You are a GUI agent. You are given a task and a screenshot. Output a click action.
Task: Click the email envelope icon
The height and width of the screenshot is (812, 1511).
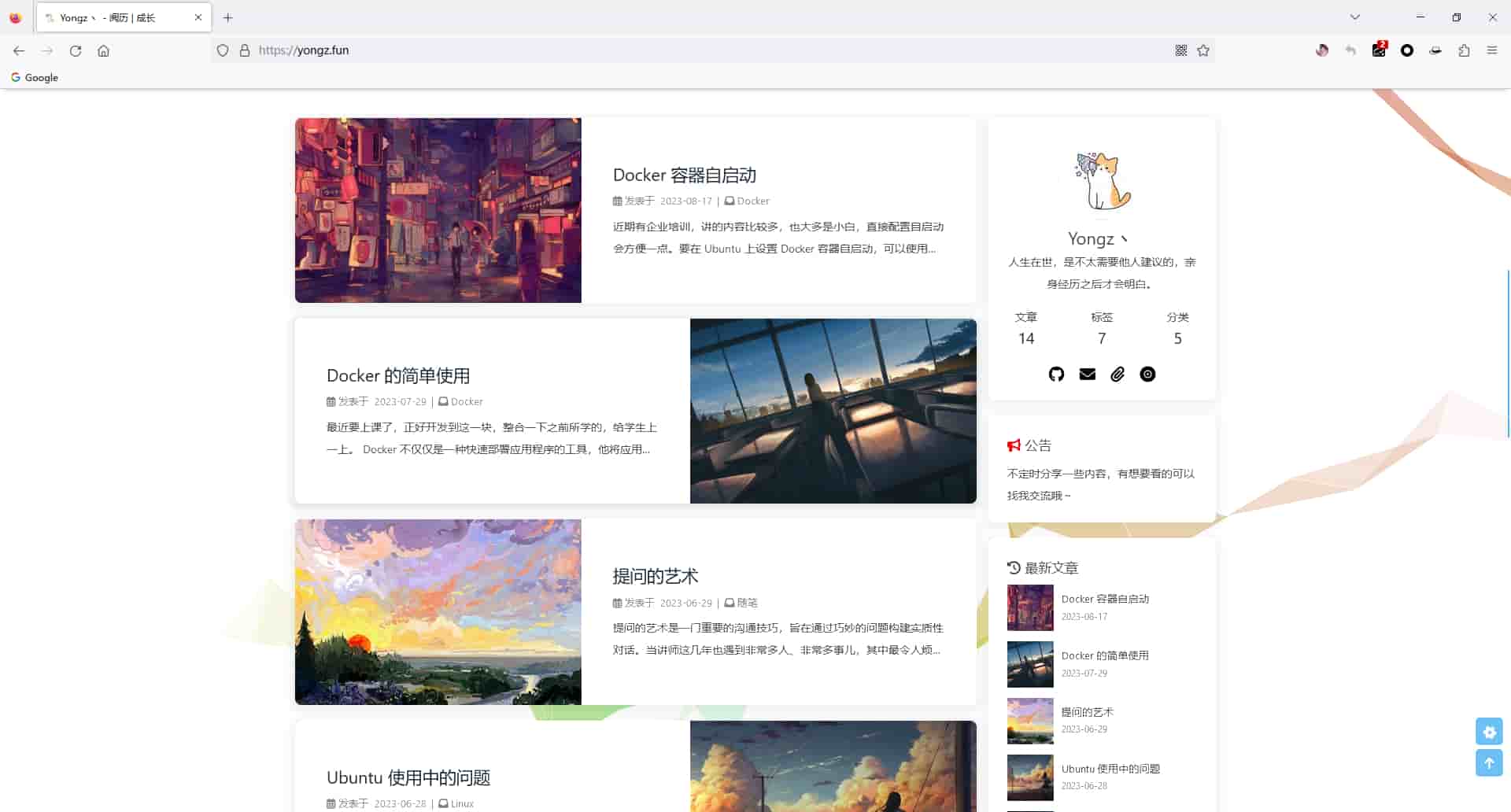(1087, 375)
